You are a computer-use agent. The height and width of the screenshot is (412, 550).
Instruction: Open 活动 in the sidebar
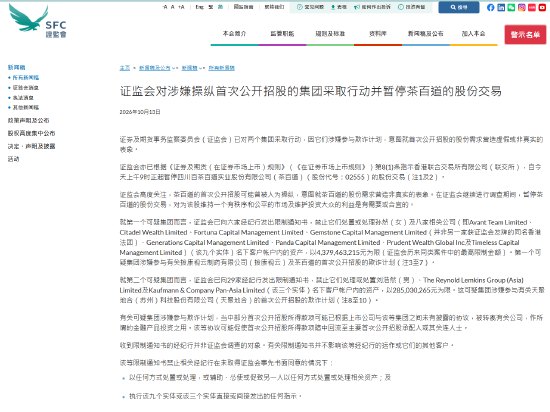[x=13, y=159]
